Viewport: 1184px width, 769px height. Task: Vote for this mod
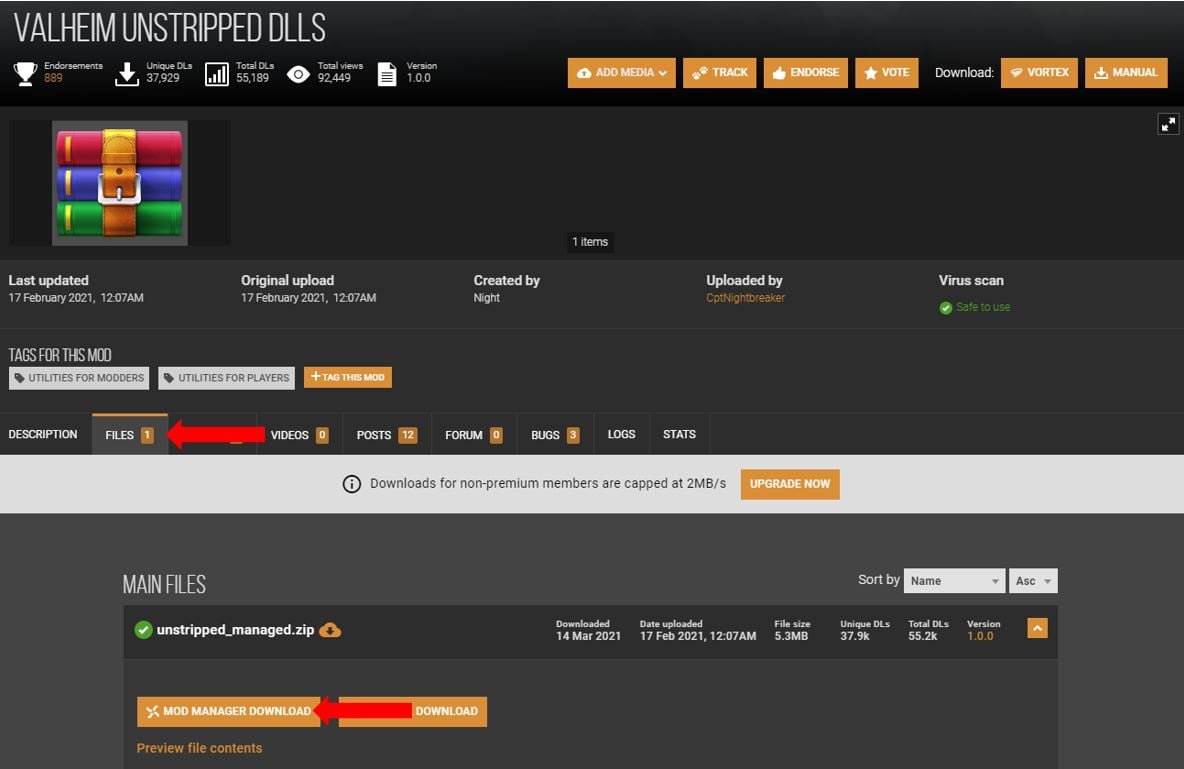pos(886,73)
